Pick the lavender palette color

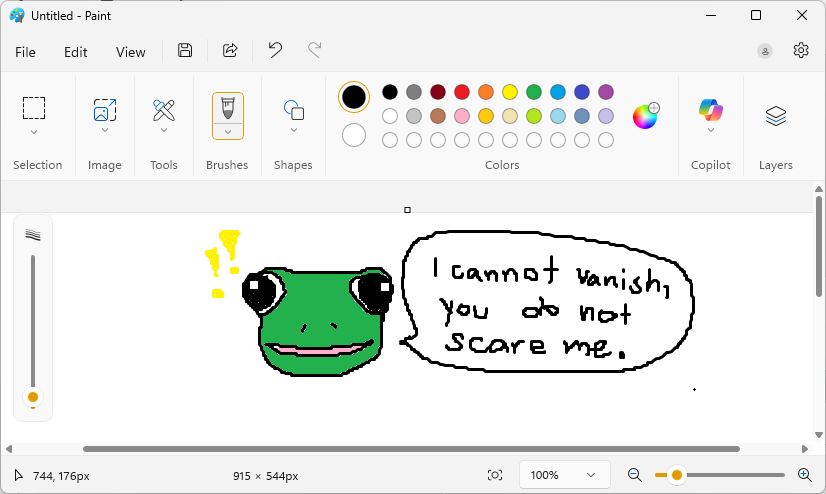(x=606, y=116)
